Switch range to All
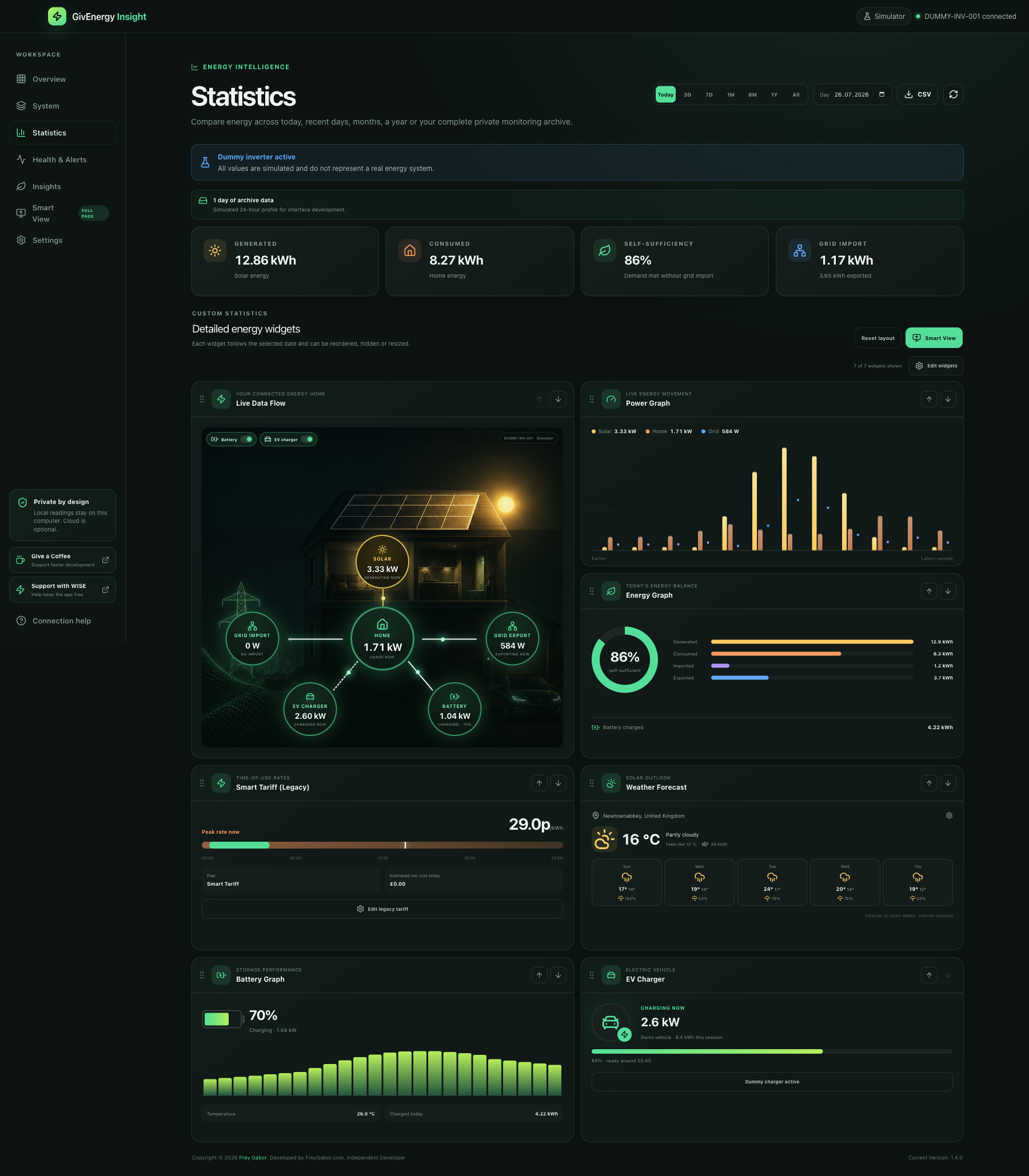The height and width of the screenshot is (1176, 1029). (x=796, y=95)
